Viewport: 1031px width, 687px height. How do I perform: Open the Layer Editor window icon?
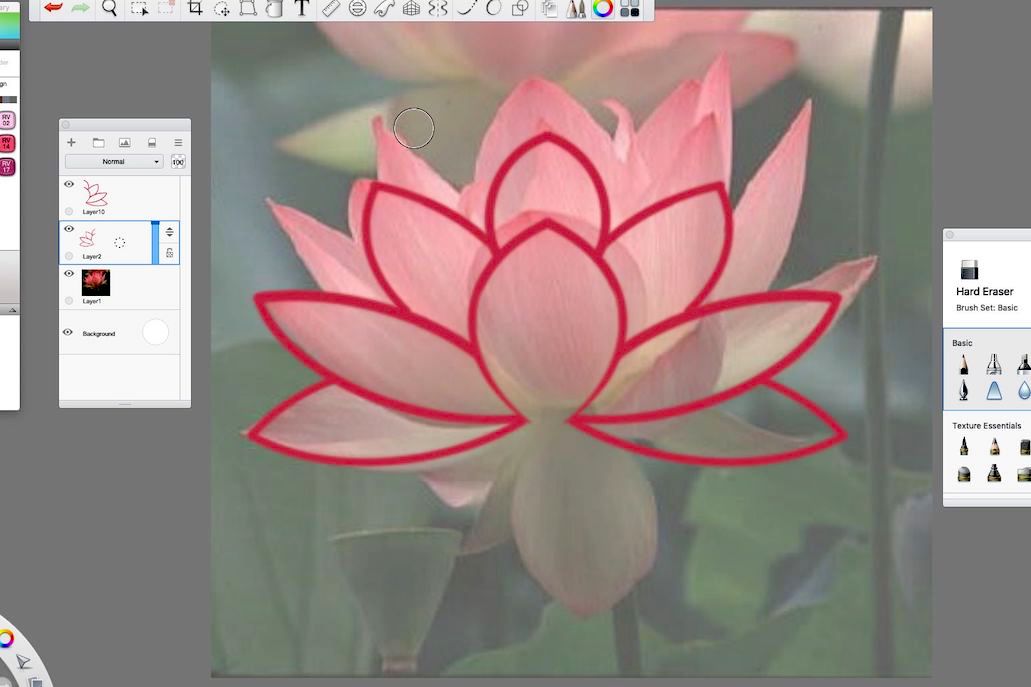pyautogui.click(x=549, y=9)
